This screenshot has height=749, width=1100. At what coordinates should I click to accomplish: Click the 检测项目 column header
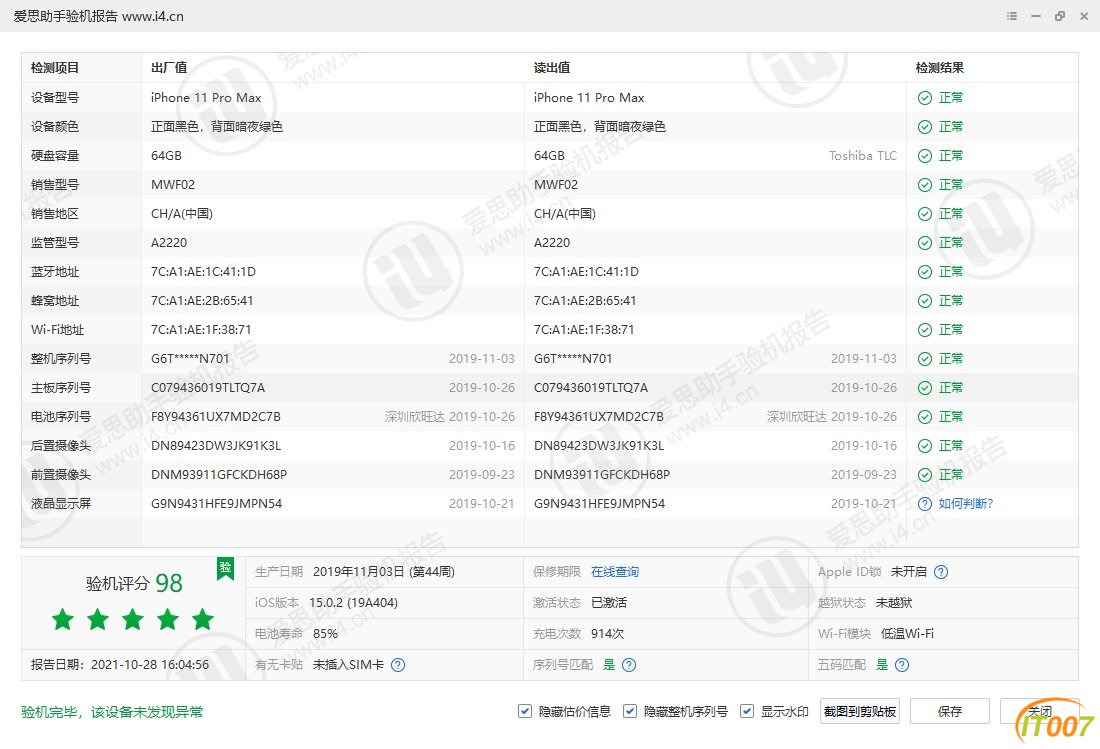click(x=55, y=68)
